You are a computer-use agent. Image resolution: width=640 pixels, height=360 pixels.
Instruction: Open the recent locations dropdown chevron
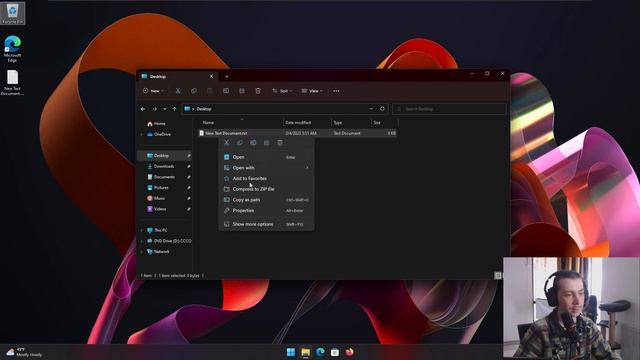click(x=164, y=109)
